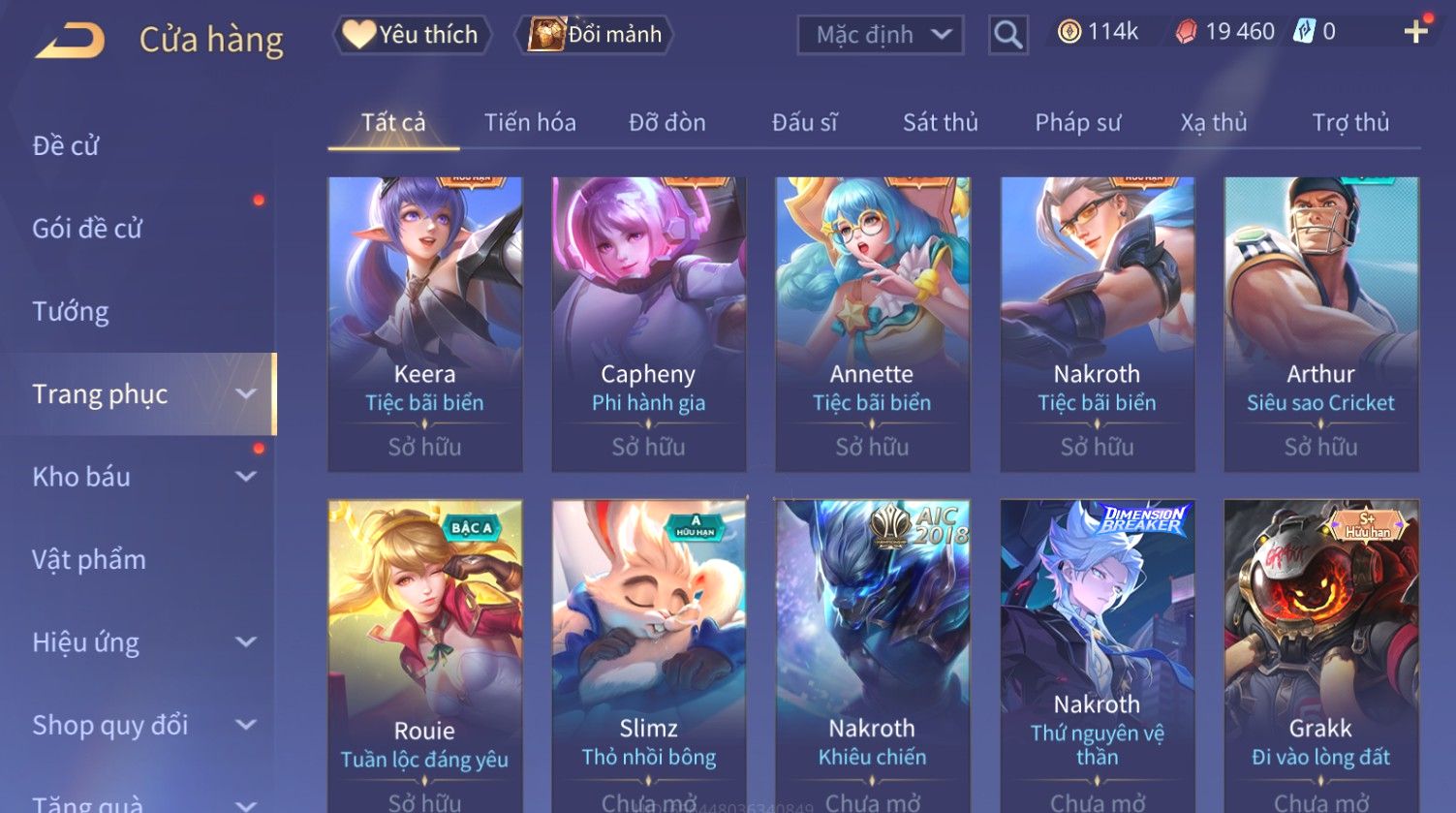The width and height of the screenshot is (1456, 813).
Task: Select Keera Tiệc bãi biển skin card
Action: click(x=424, y=324)
